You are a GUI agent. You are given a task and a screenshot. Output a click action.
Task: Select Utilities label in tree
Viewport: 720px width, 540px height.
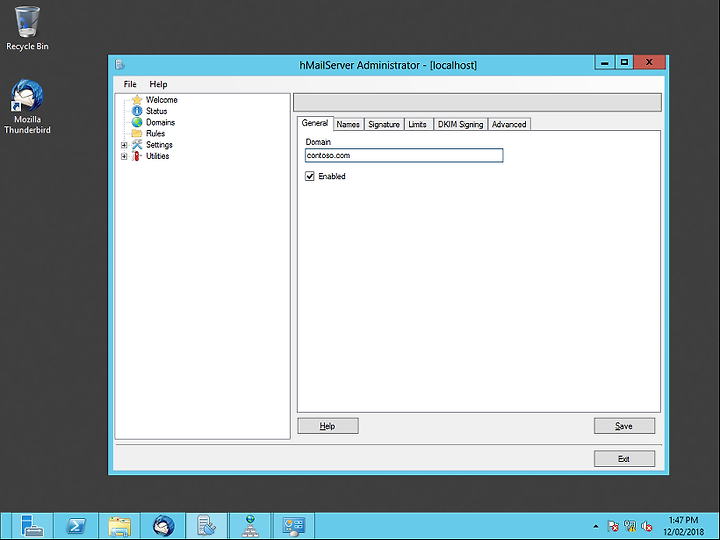tap(158, 156)
